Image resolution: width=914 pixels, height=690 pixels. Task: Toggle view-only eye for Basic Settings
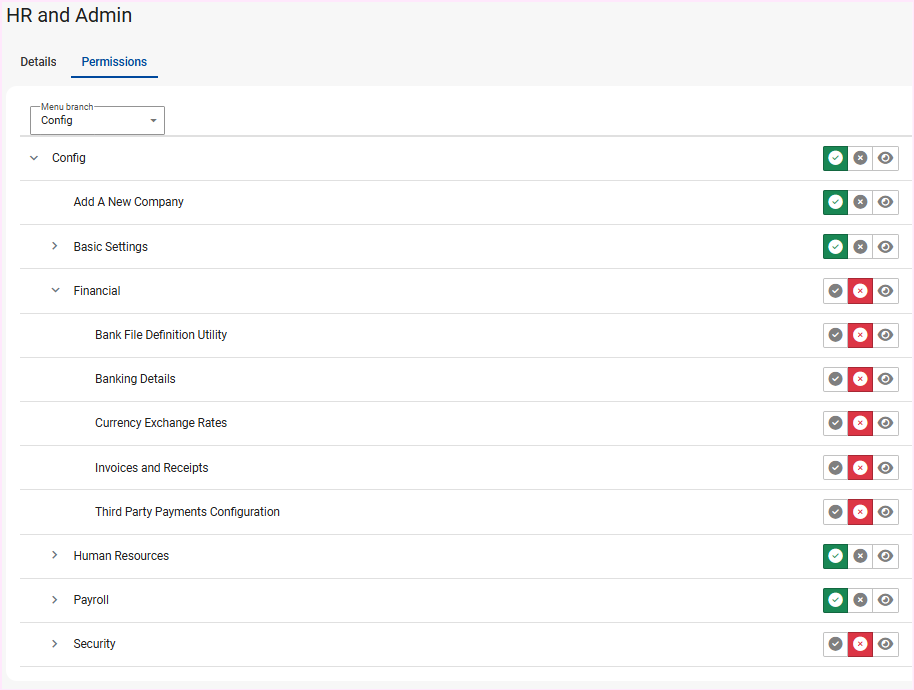pos(885,247)
